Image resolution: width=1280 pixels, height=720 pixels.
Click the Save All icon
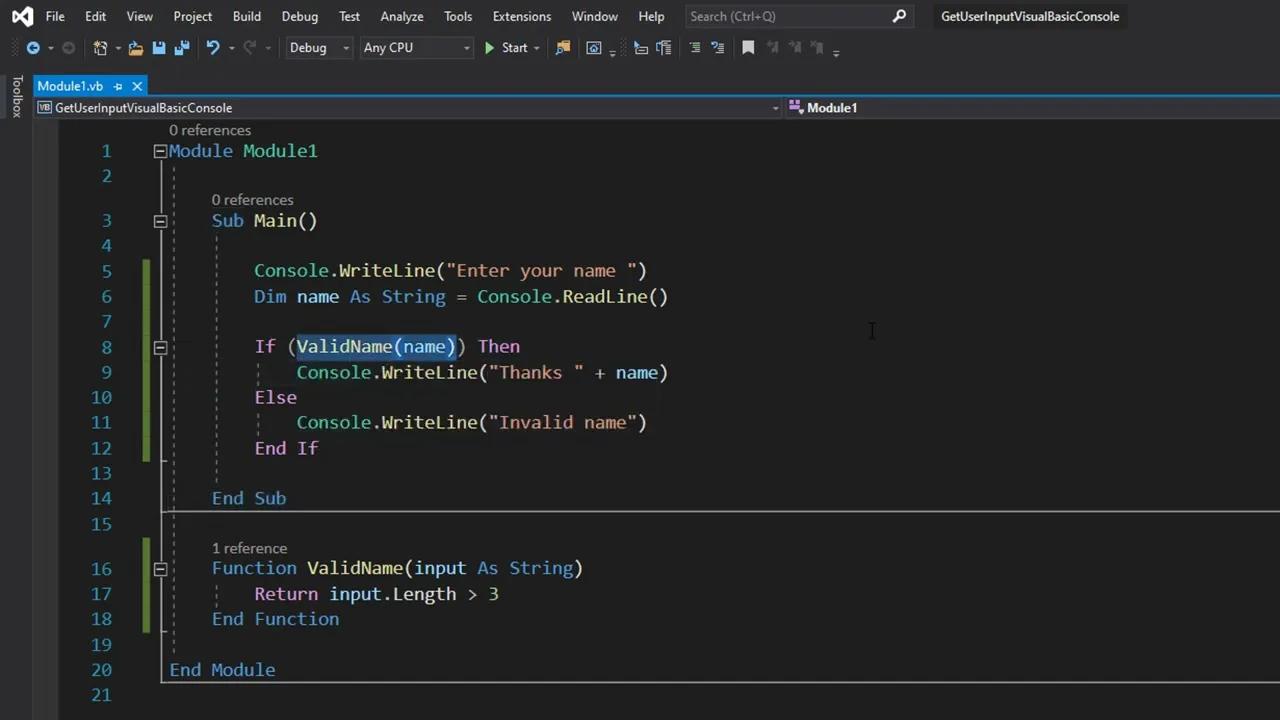tap(182, 48)
